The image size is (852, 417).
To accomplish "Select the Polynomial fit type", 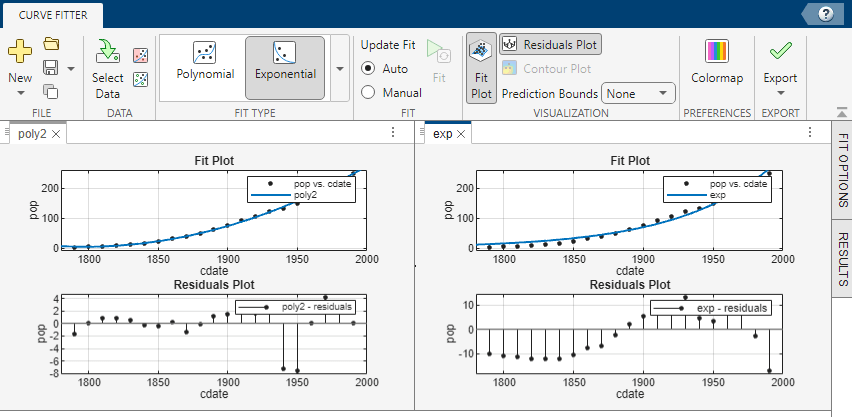I will [205, 62].
